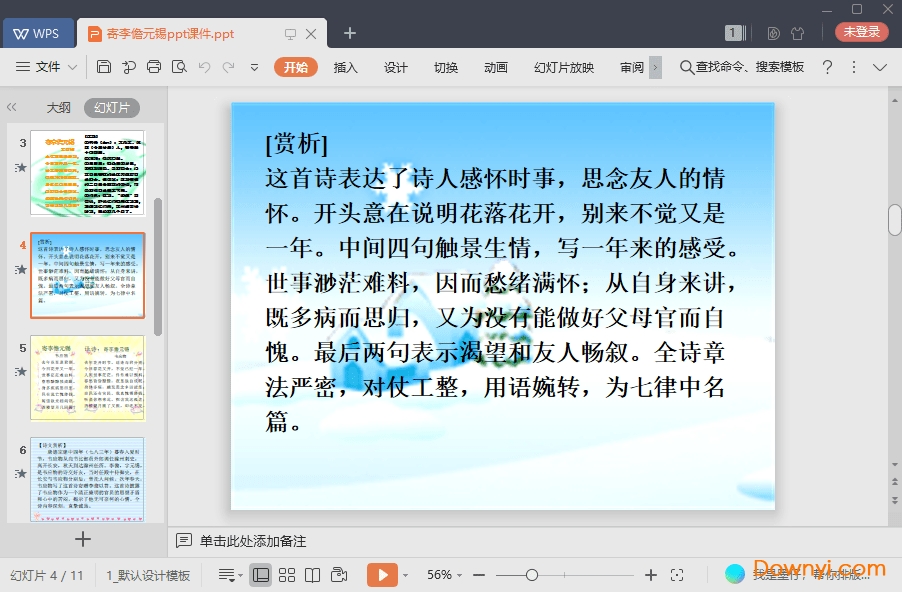Click the Undo arrow icon
The width and height of the screenshot is (902, 592).
click(204, 67)
